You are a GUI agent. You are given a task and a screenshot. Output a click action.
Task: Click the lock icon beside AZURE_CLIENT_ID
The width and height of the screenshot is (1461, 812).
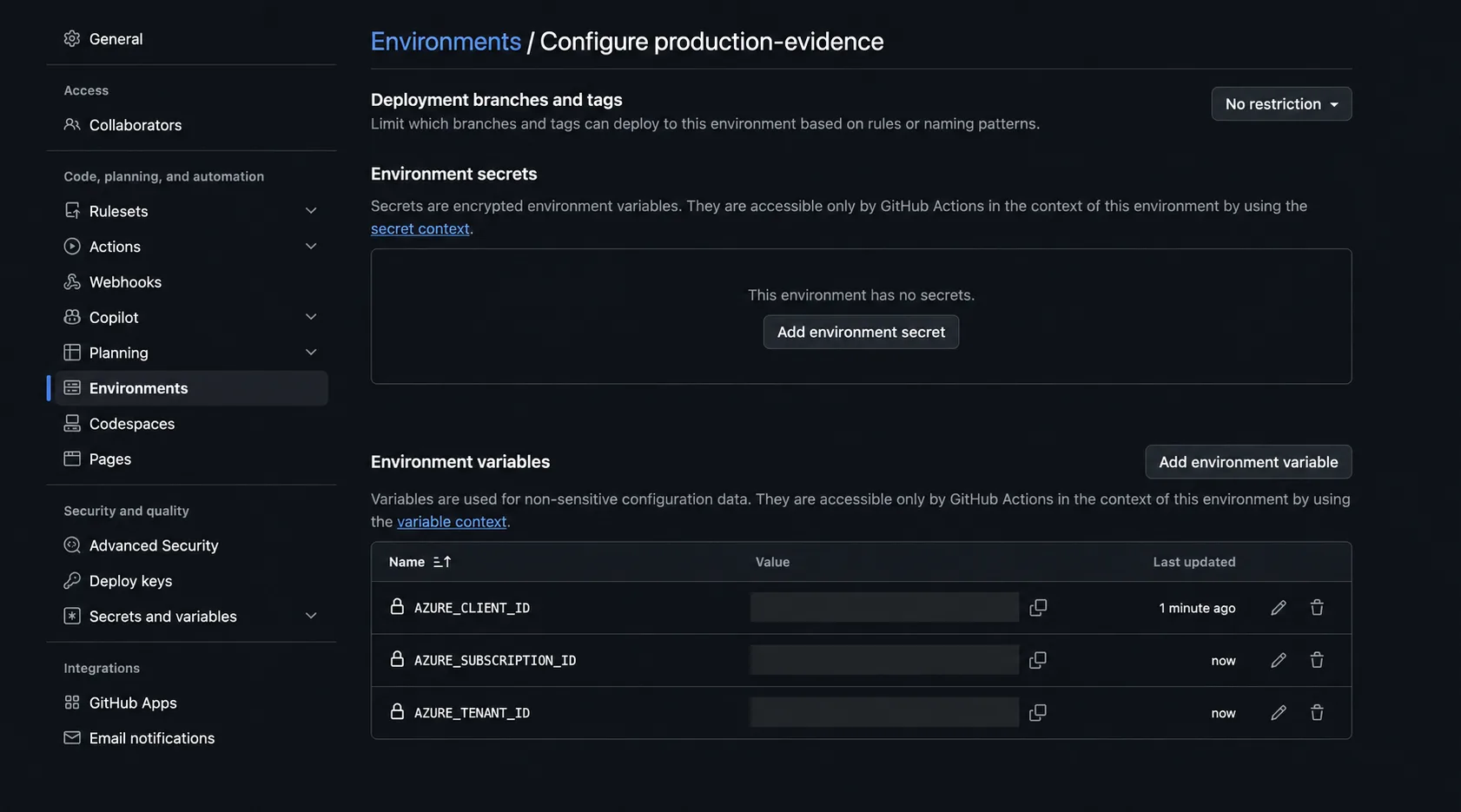[397, 606]
